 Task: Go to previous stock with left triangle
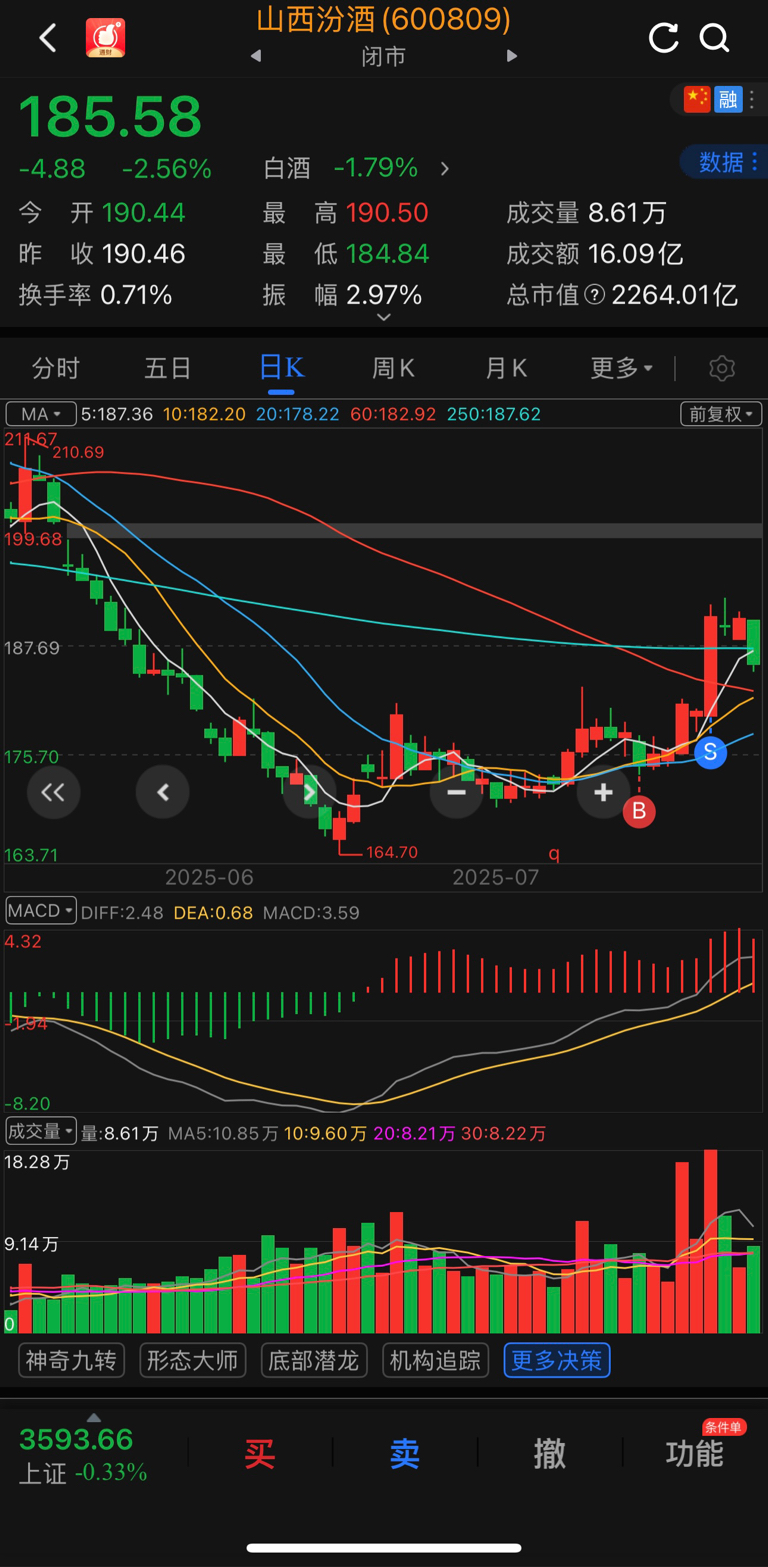(256, 56)
